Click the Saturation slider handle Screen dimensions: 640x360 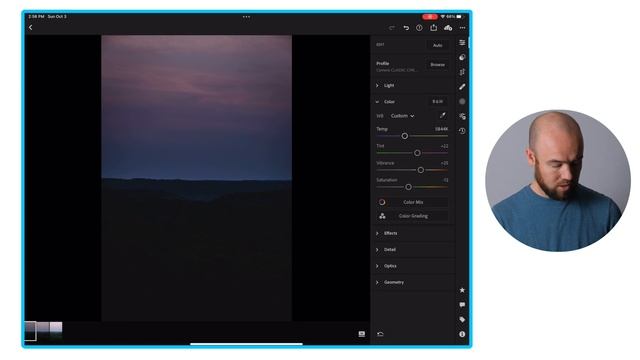click(x=409, y=187)
